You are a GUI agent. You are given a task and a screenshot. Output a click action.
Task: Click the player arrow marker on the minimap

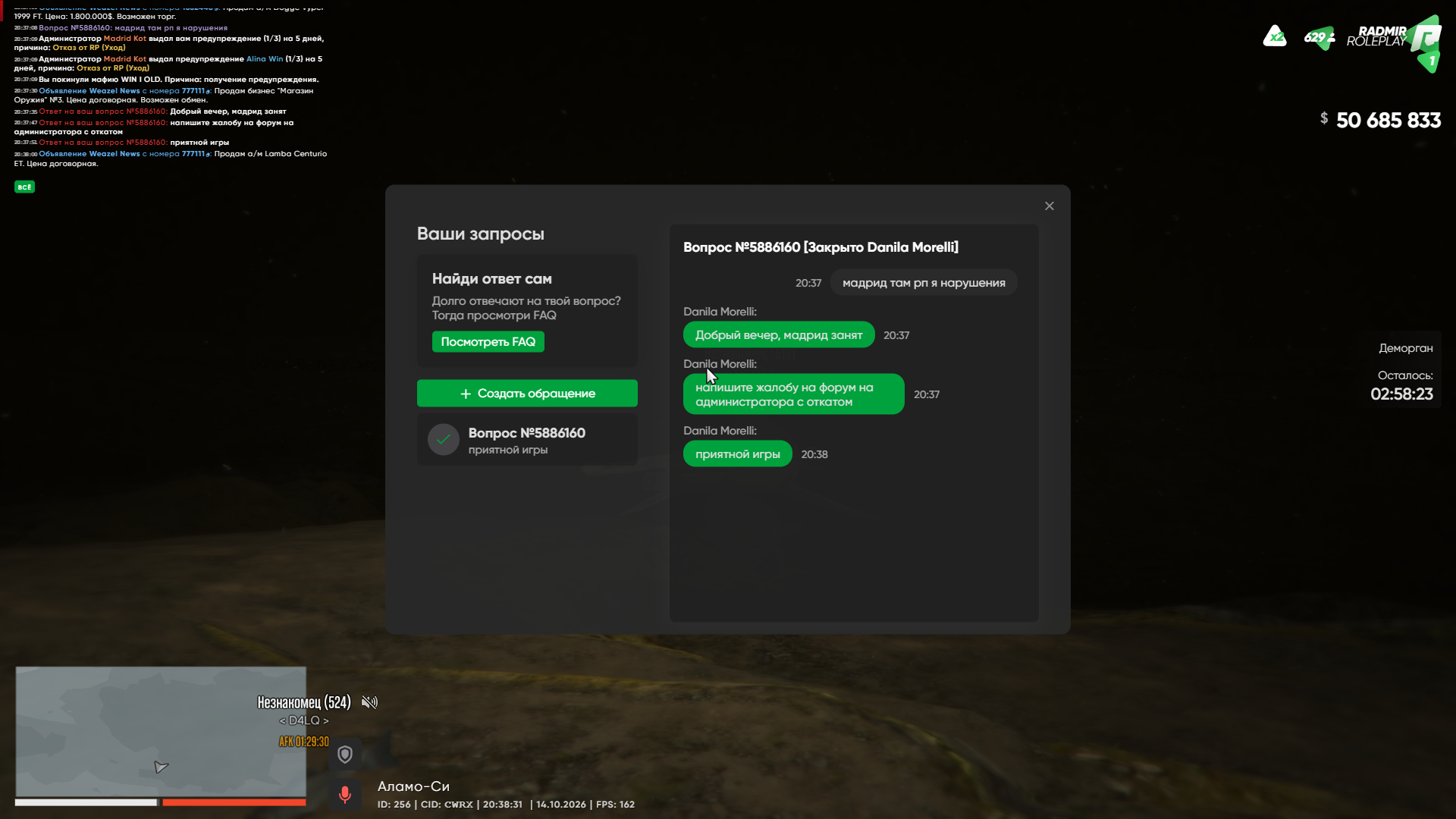click(161, 767)
